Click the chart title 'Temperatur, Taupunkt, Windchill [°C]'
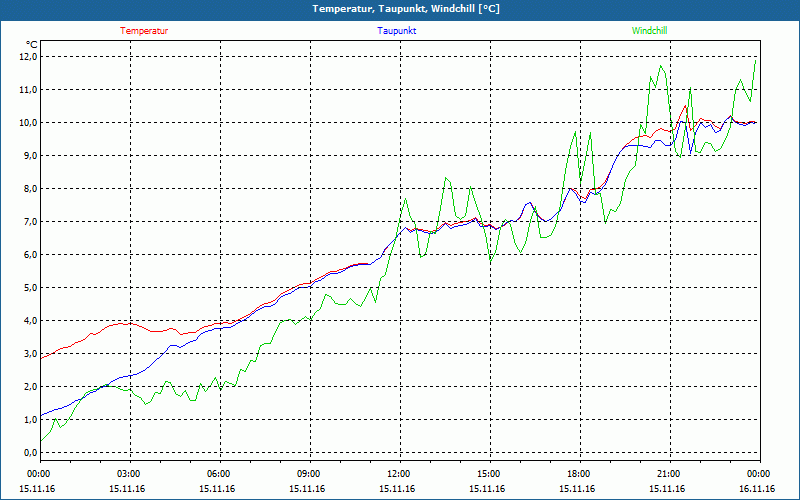This screenshot has height=500, width=800. pos(406,9)
